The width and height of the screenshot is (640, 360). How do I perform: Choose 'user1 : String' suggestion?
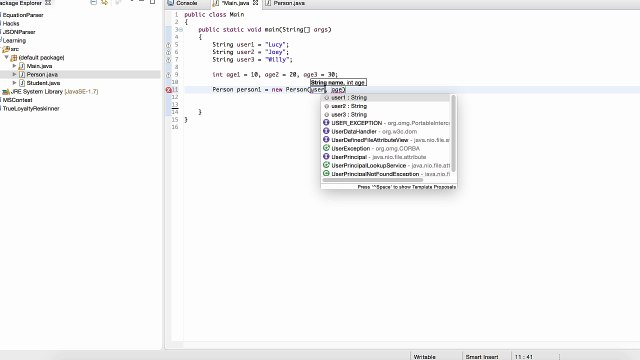click(x=386, y=98)
